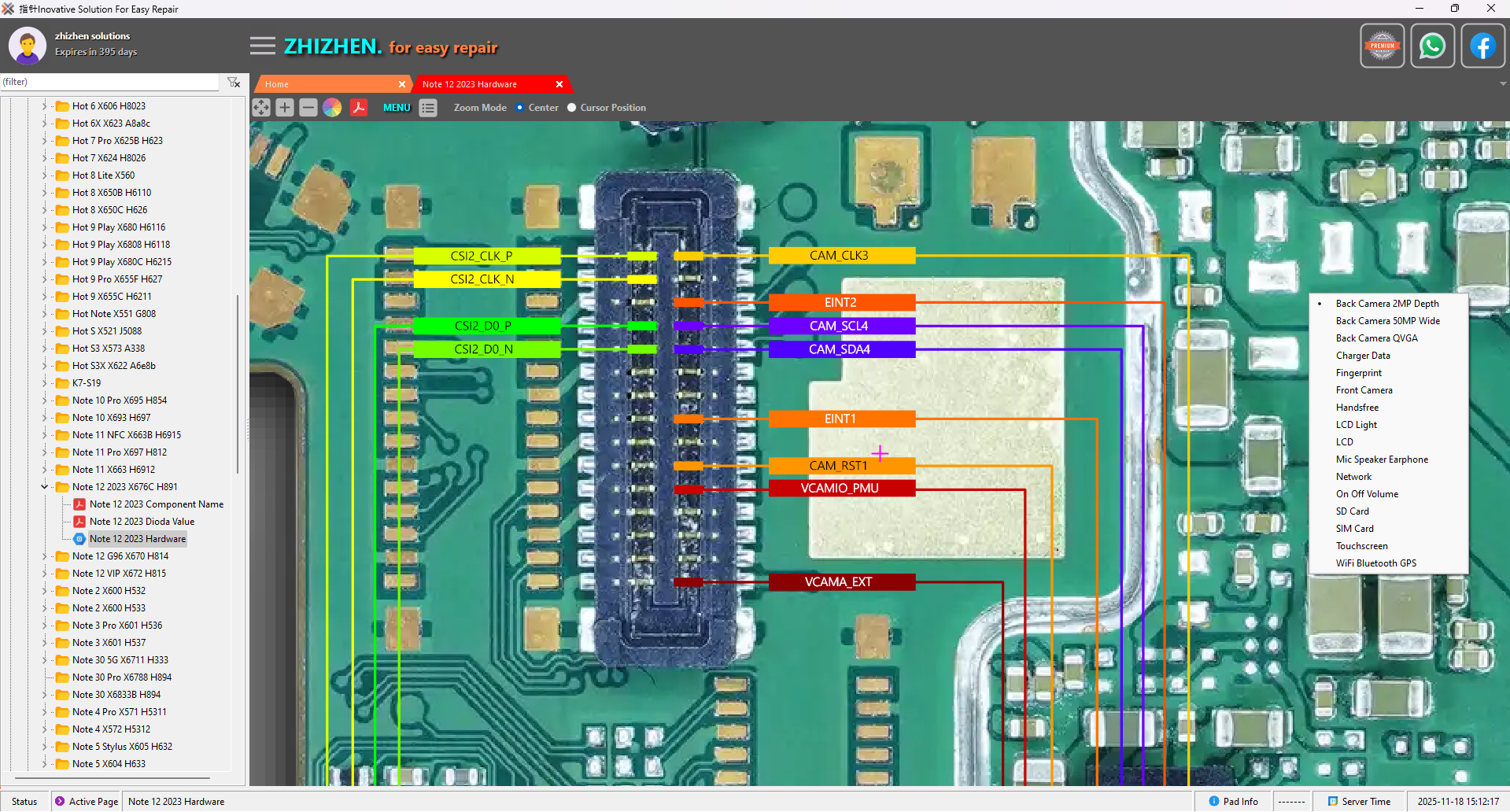
Task: Click the Pad Info icon in status bar
Action: [x=1214, y=802]
